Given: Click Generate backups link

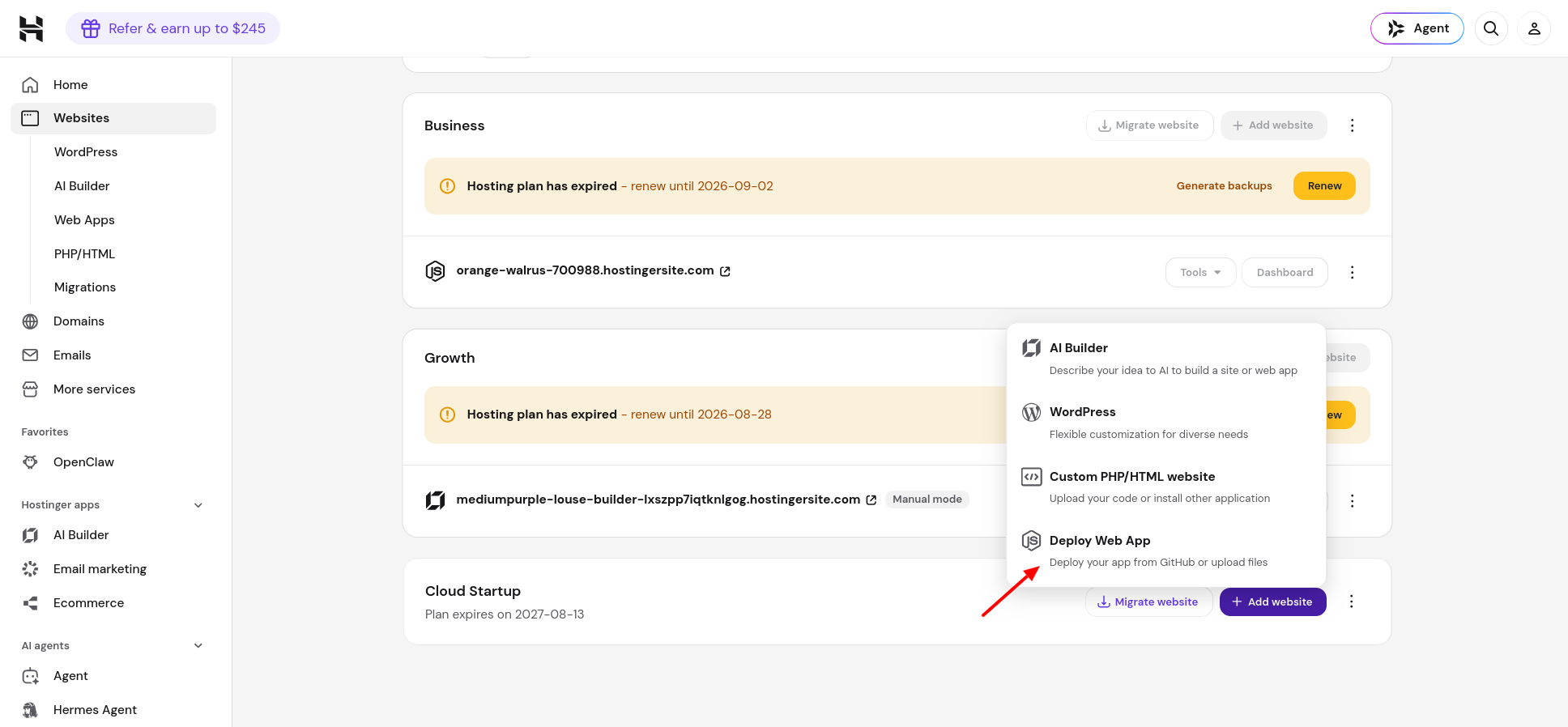Looking at the screenshot, I should 1224,186.
